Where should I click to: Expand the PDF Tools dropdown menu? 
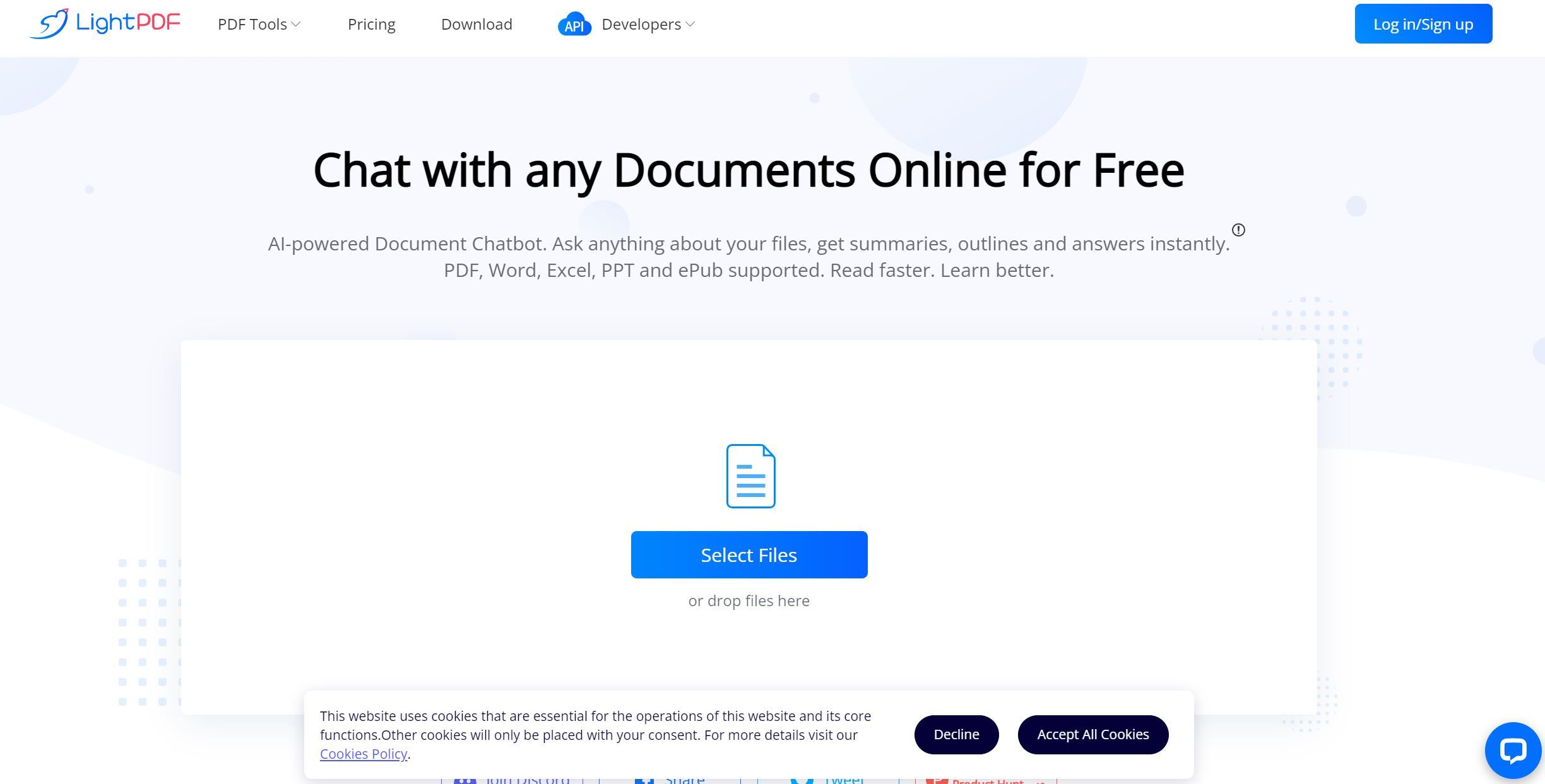[257, 23]
